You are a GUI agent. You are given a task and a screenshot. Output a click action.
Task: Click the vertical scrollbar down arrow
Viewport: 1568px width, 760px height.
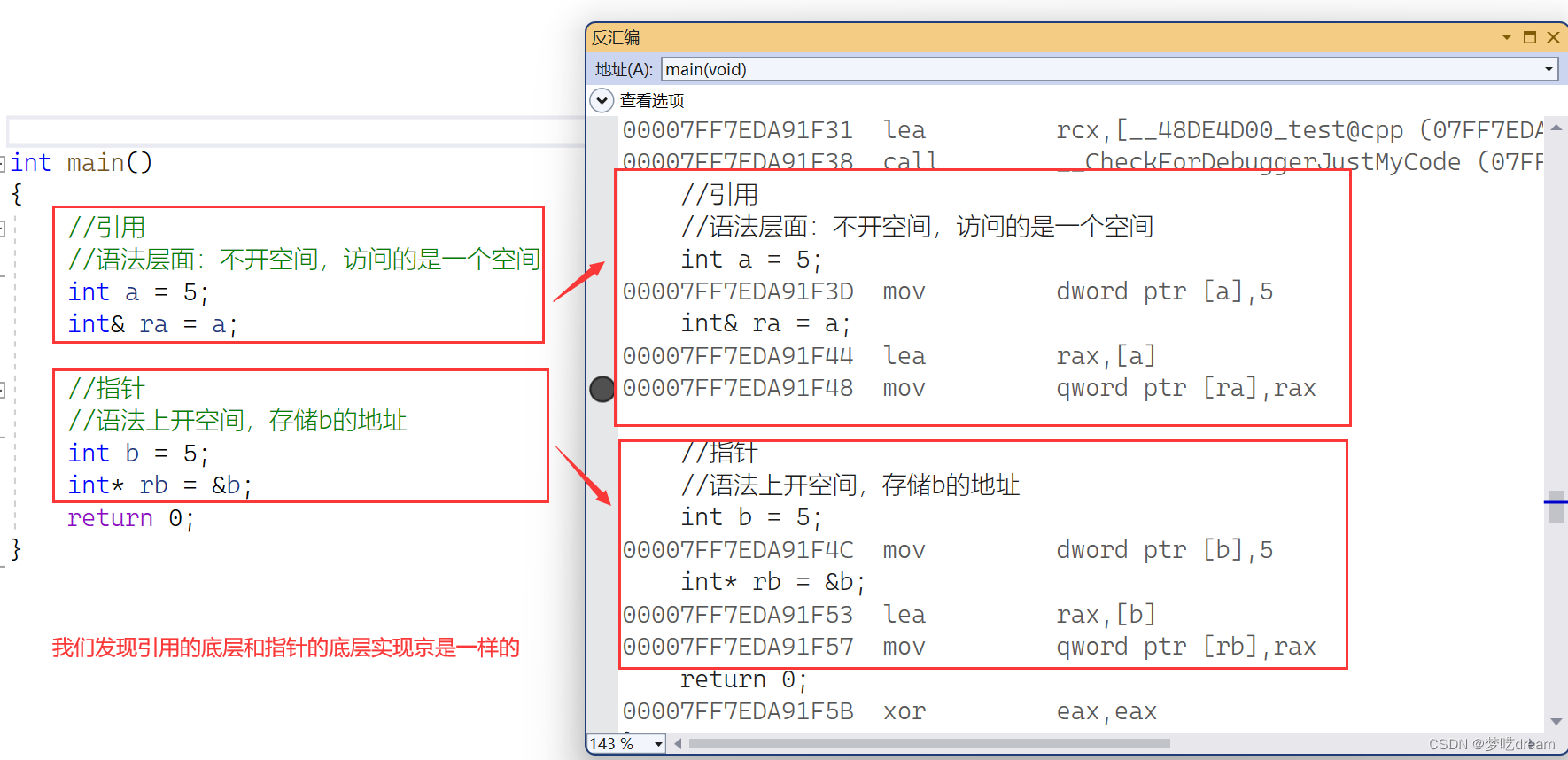tap(1556, 722)
